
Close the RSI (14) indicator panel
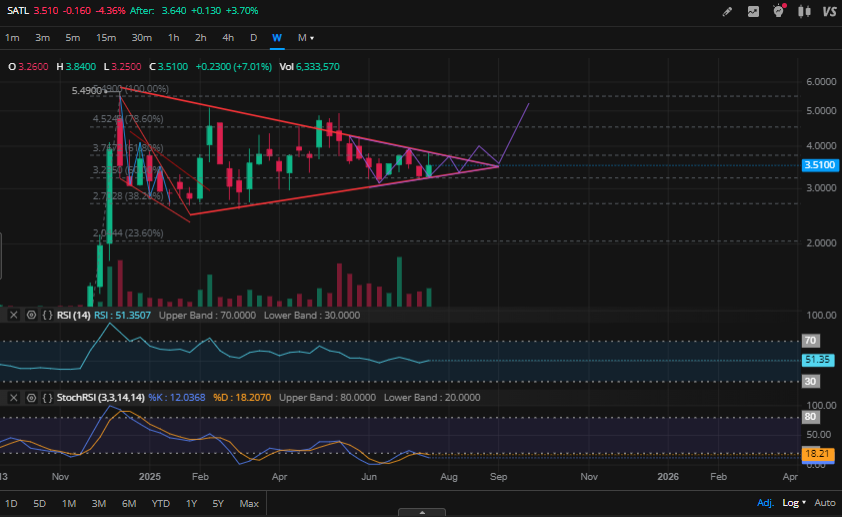tap(13, 315)
